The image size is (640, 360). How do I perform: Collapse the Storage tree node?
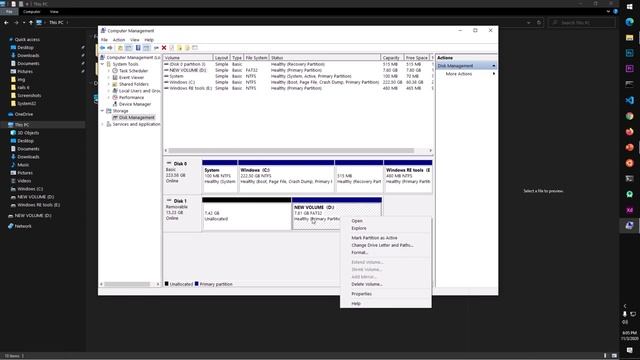[103, 111]
